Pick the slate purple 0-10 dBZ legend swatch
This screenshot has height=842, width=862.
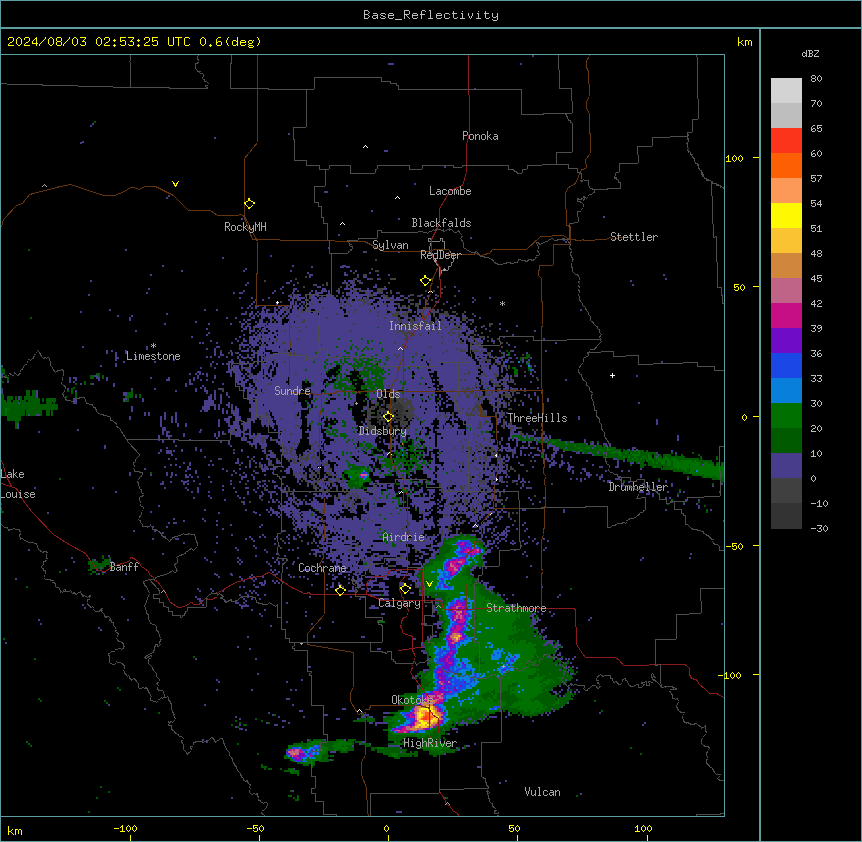pos(786,466)
